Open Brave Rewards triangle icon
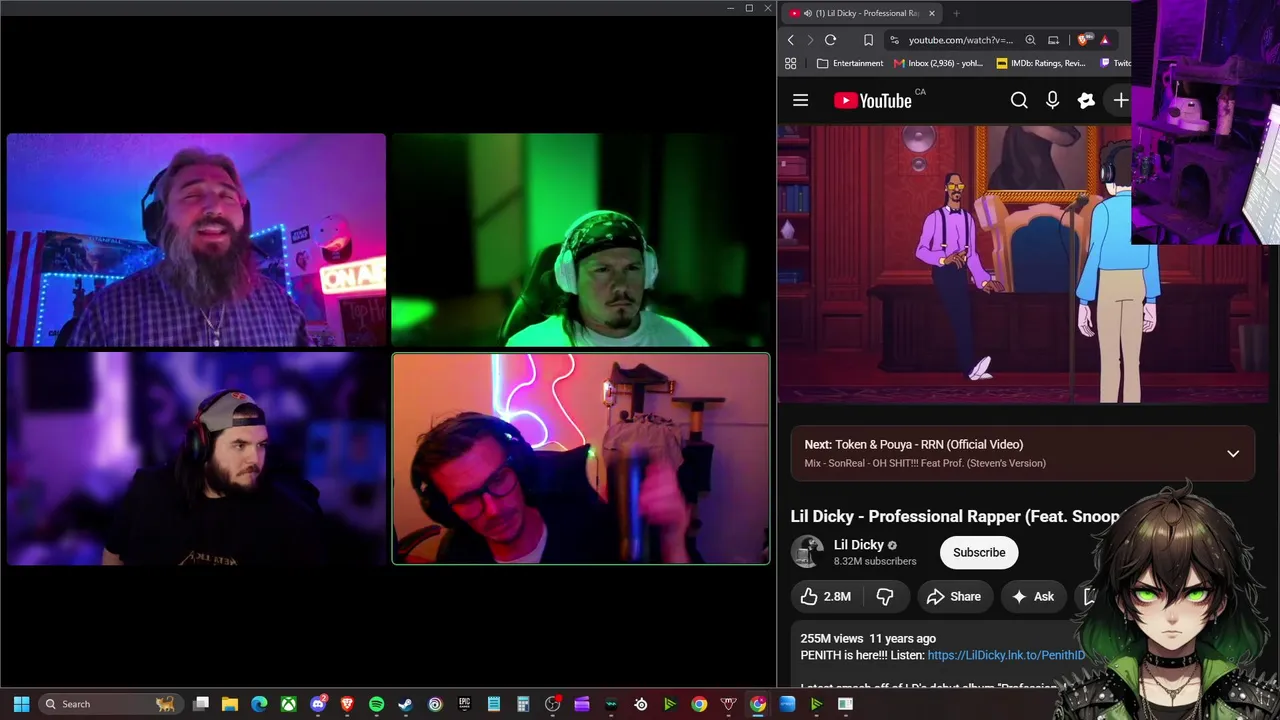Screen dimensions: 1280x720 tap(1104, 40)
